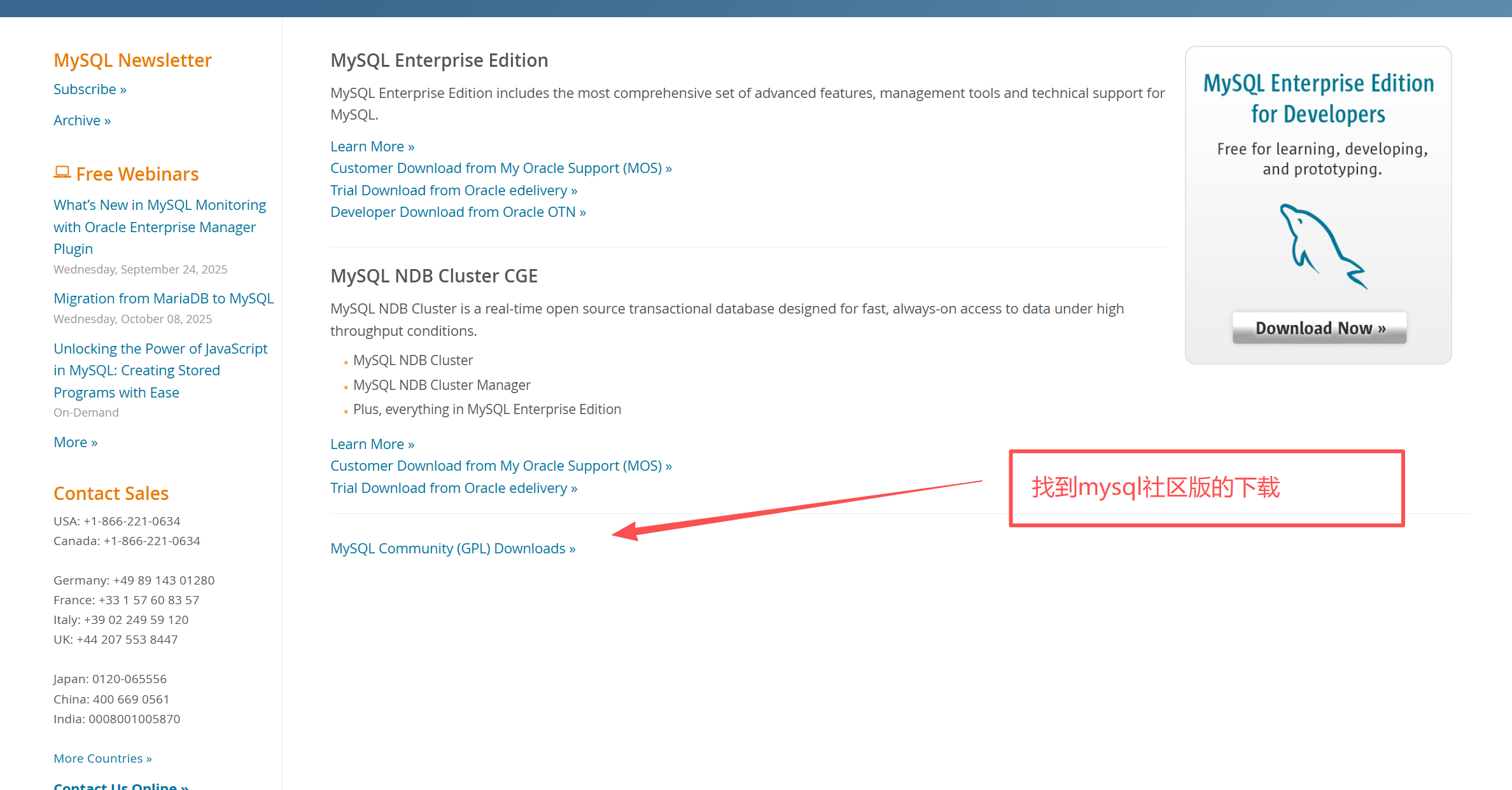Click More Countries link
The image size is (1512, 790).
pos(102,758)
